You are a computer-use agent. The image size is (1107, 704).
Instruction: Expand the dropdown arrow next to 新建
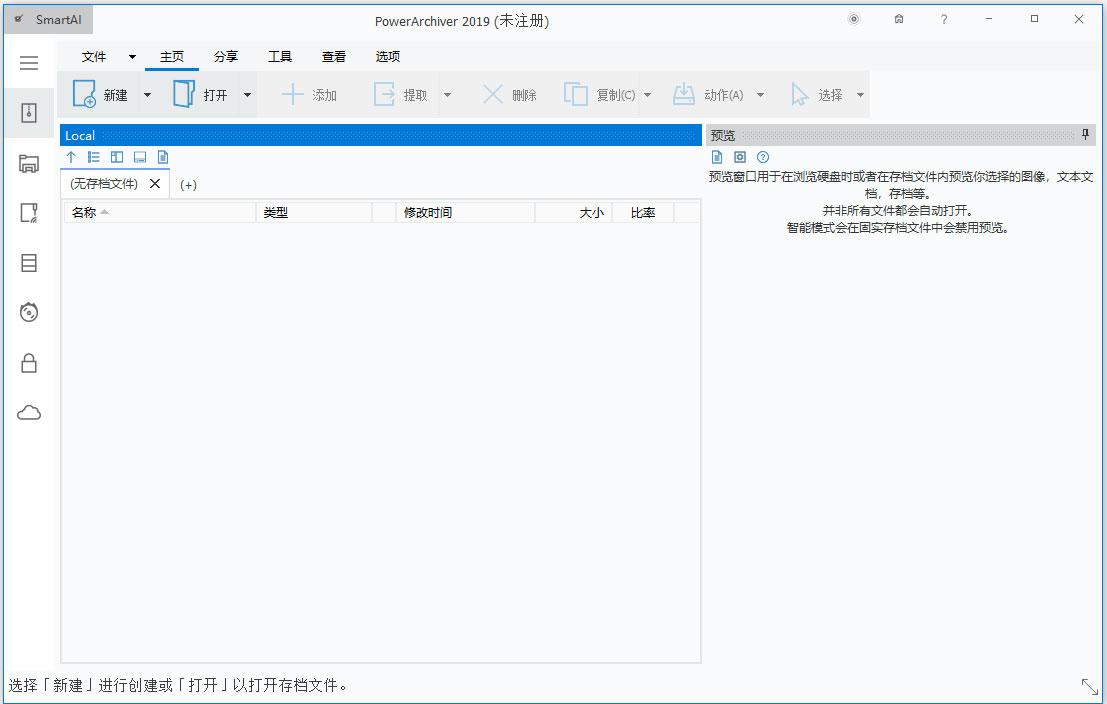(x=147, y=95)
